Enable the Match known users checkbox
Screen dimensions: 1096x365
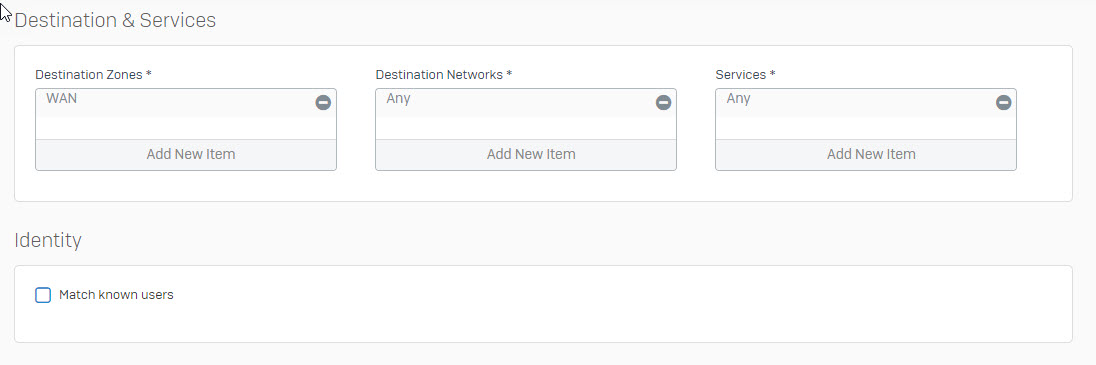click(43, 295)
